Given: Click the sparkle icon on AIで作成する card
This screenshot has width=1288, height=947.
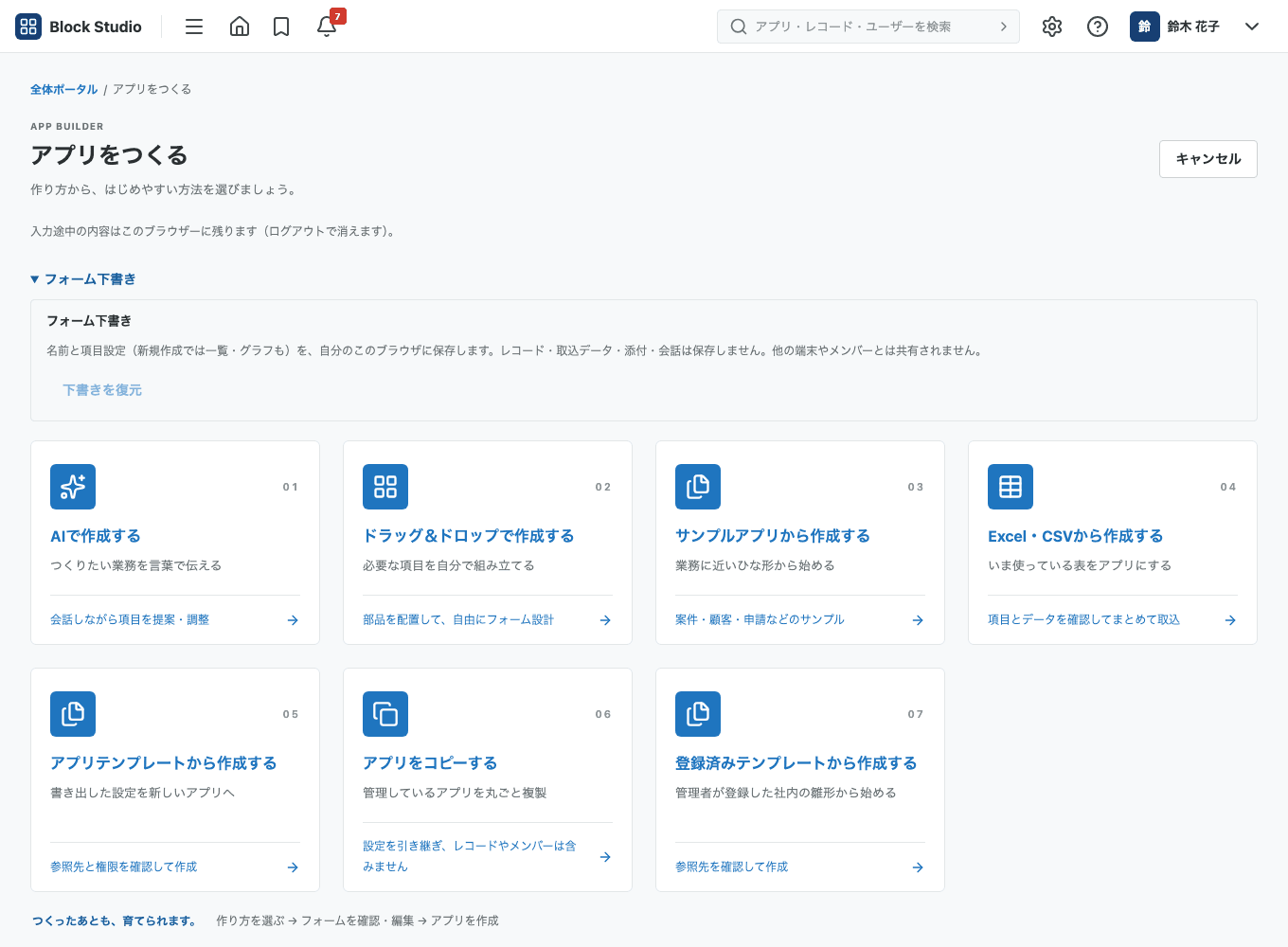Looking at the screenshot, I should tap(73, 487).
